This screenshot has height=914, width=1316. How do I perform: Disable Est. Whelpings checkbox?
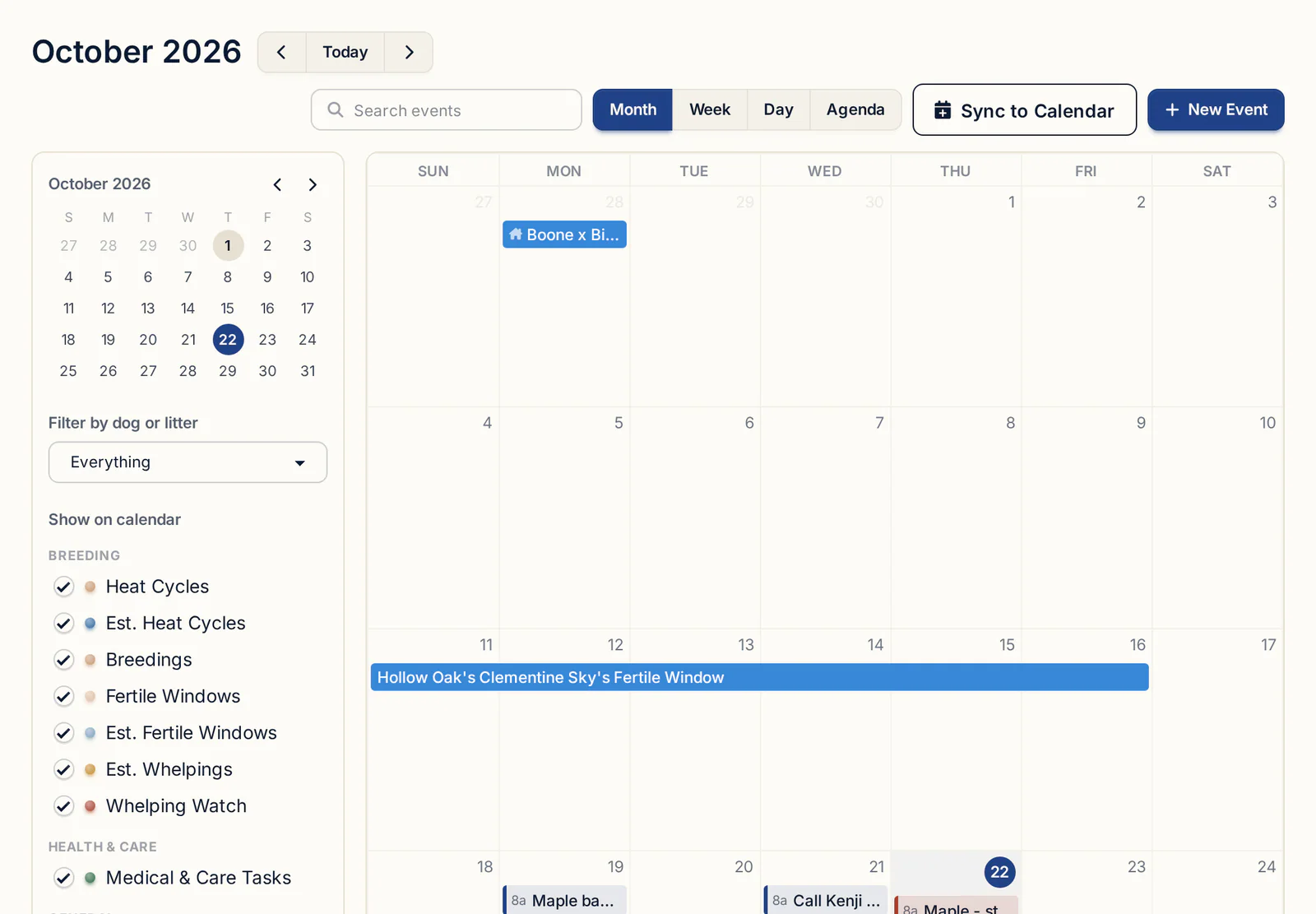64,769
